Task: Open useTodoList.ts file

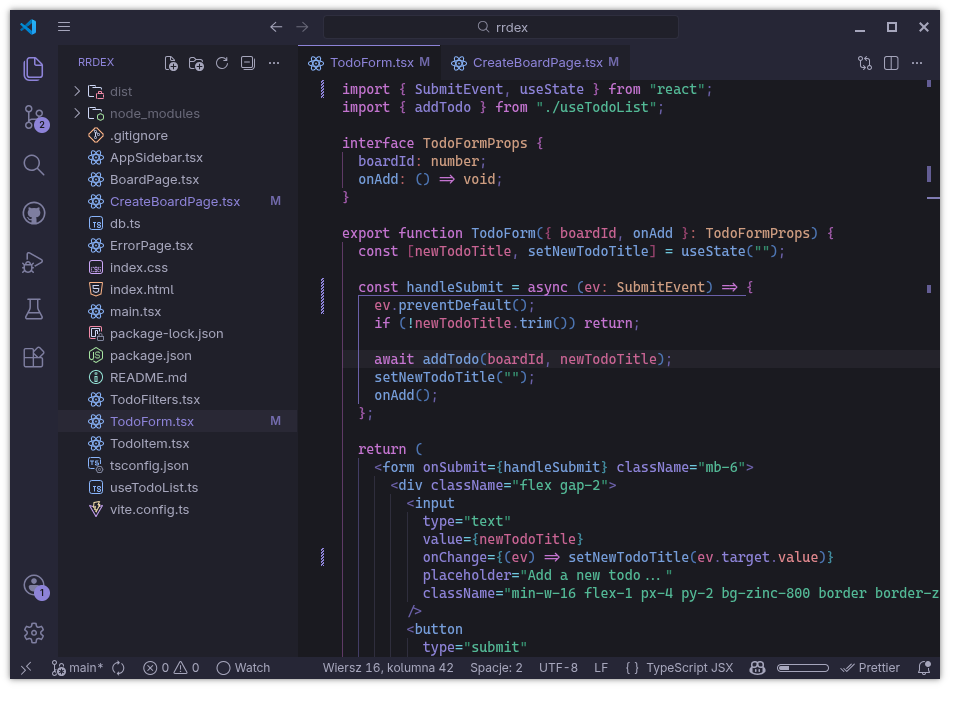Action: coord(178,488)
